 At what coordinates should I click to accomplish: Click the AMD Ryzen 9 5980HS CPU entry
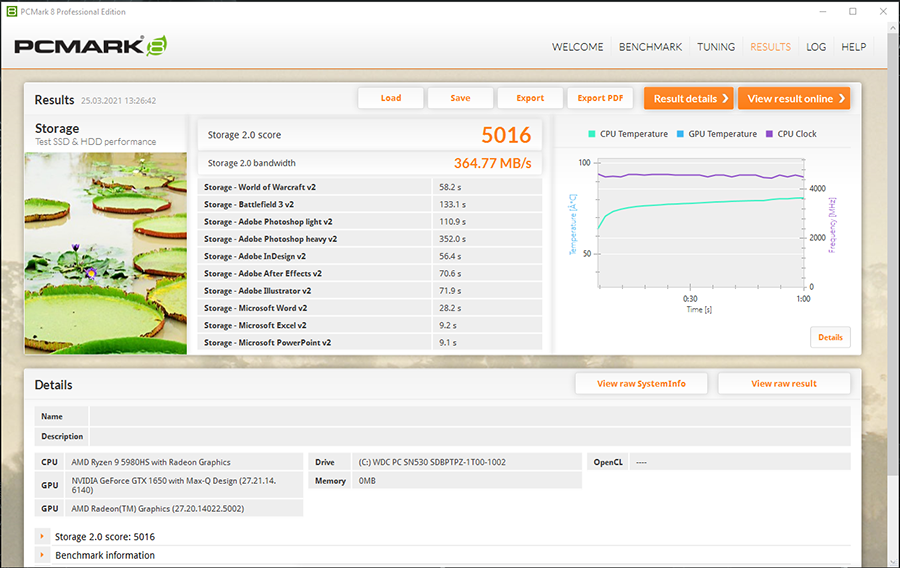point(184,462)
